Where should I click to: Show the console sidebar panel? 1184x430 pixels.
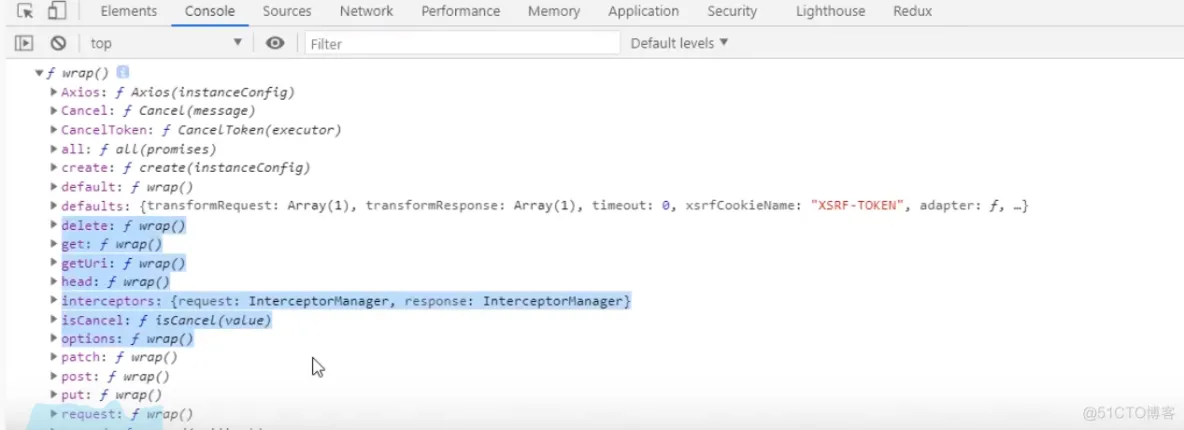pyautogui.click(x=24, y=43)
